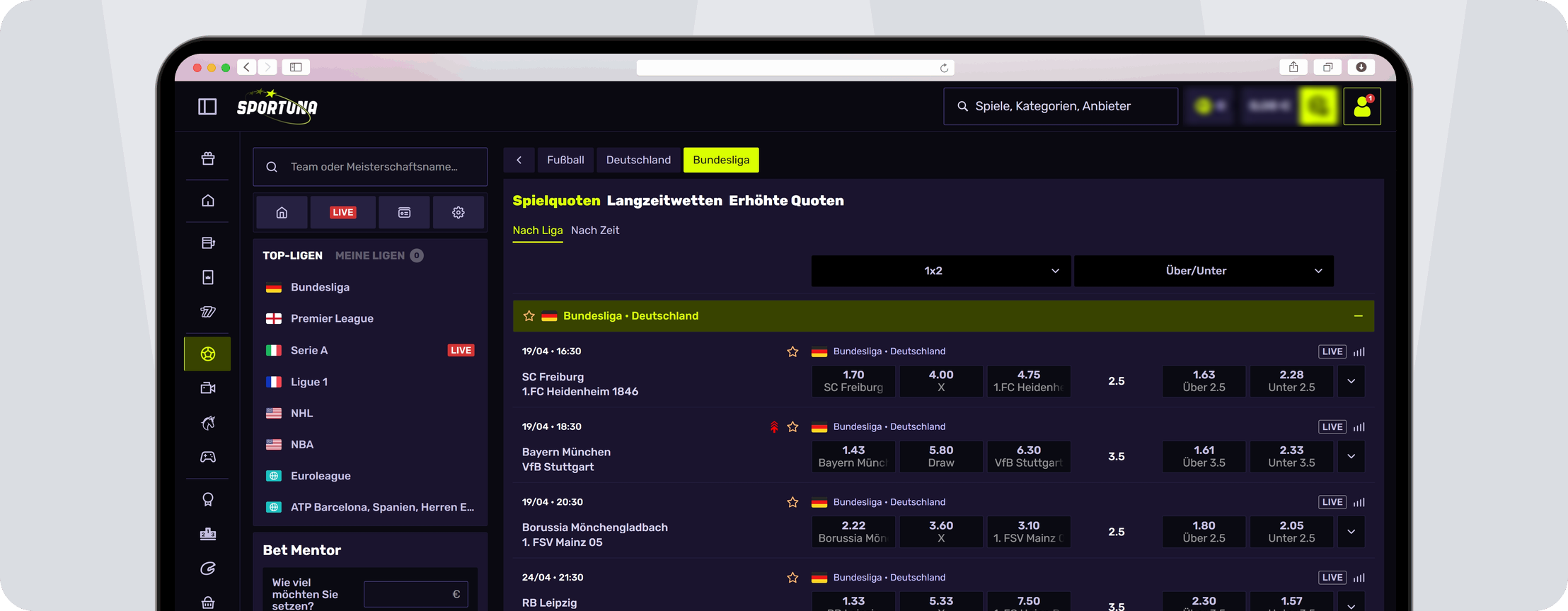The image size is (1568, 611).
Task: Open horse racing icon in sidebar
Action: [208, 423]
